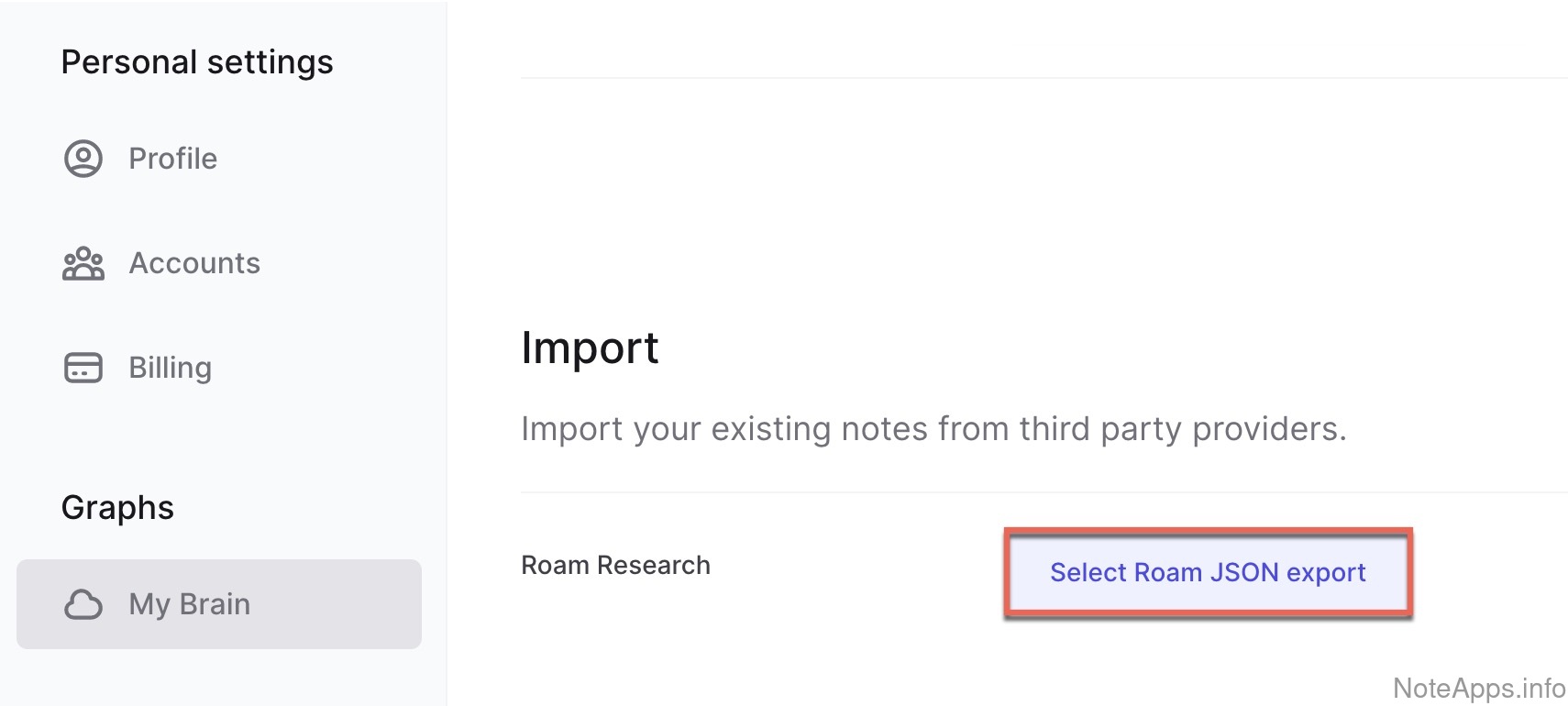Open the Billing label in sidebar

(170, 368)
